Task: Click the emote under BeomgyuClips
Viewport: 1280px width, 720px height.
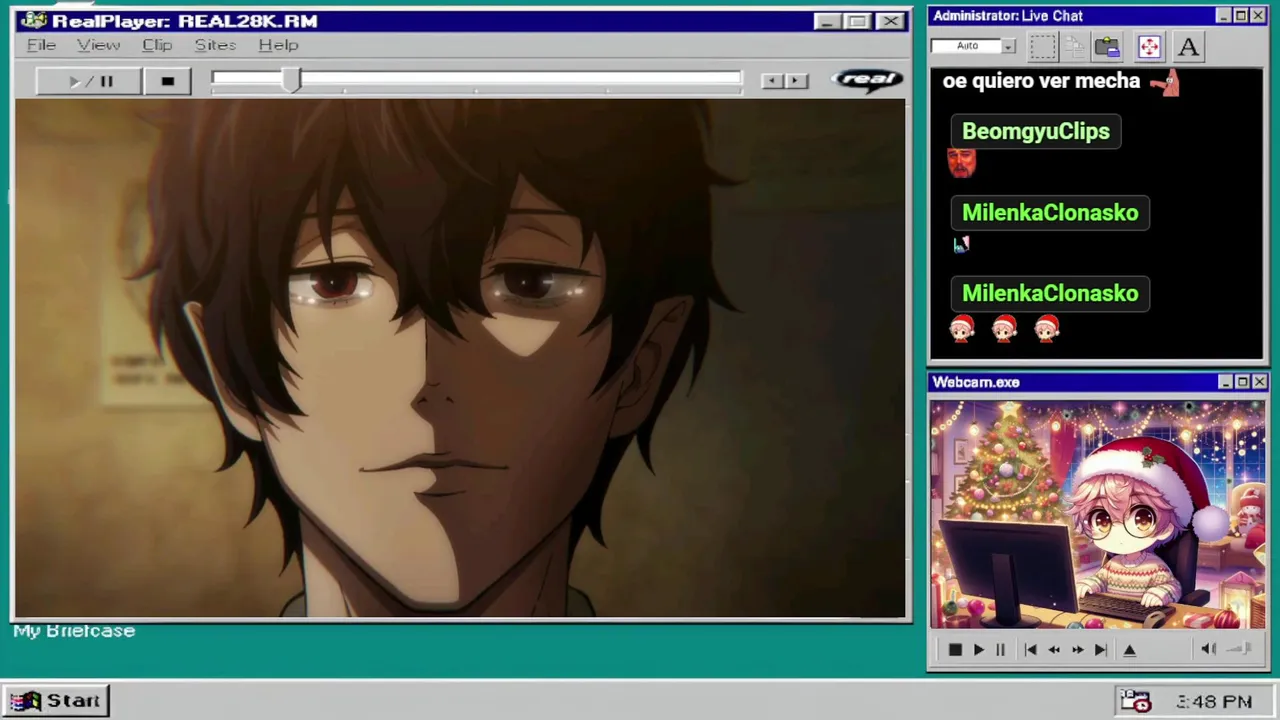Action: click(x=961, y=163)
